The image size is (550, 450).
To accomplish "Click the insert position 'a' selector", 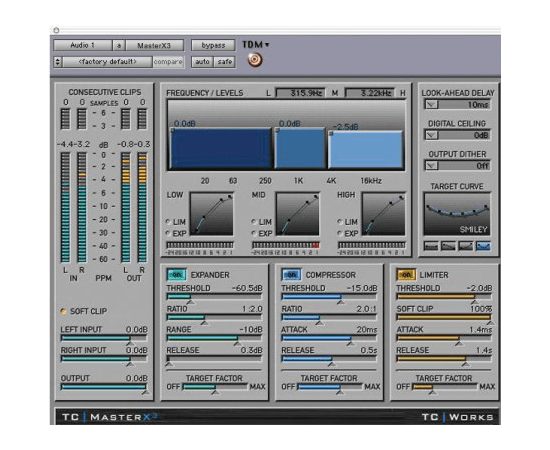I will coord(119,45).
